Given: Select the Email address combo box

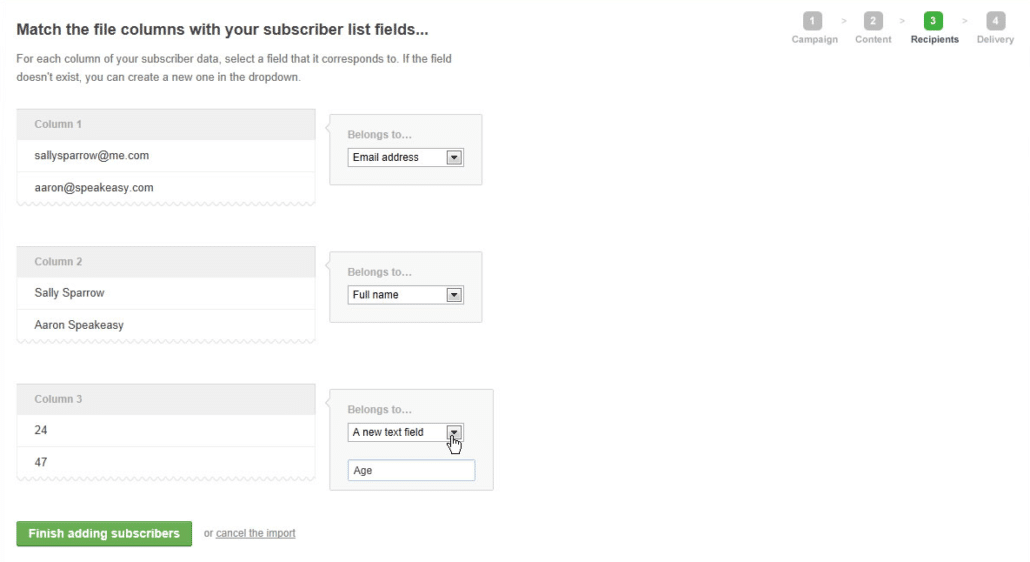Looking at the screenshot, I should pos(405,158).
